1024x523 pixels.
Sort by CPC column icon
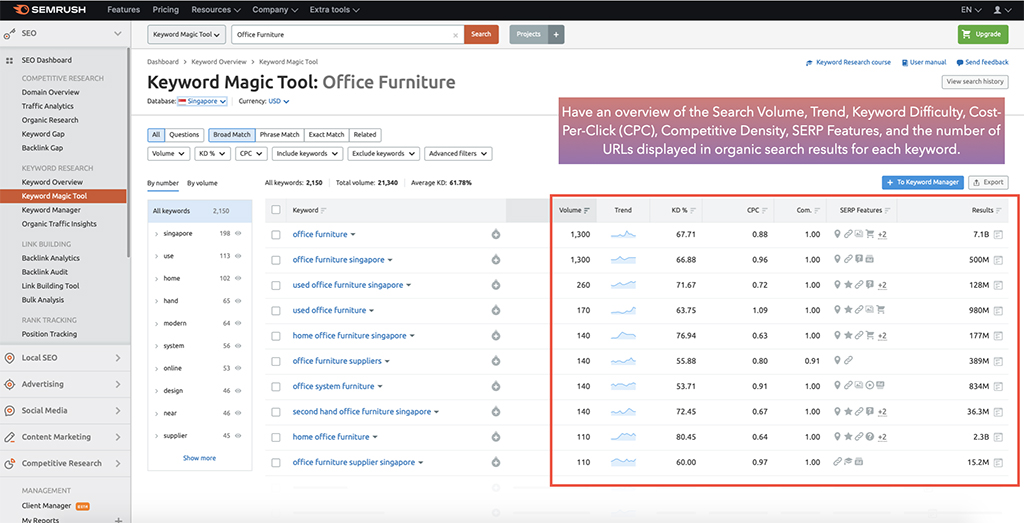765,210
